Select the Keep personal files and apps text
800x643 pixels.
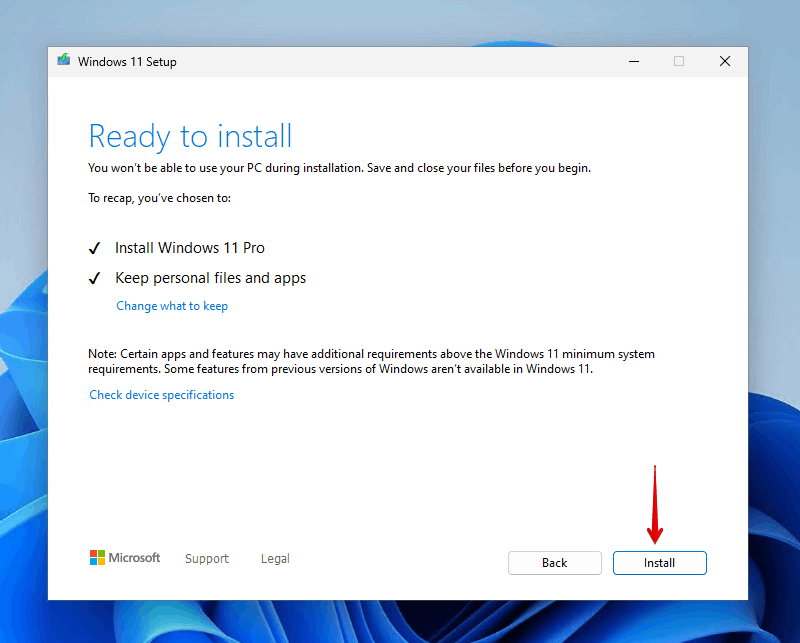point(210,278)
